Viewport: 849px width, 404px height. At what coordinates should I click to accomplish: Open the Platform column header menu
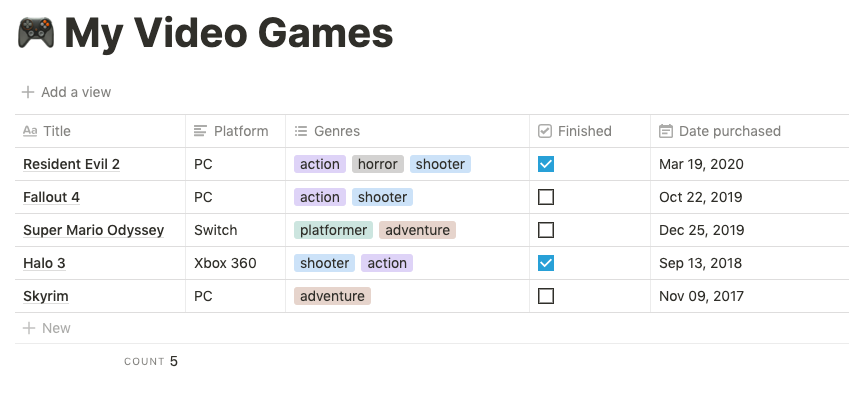click(x=236, y=131)
